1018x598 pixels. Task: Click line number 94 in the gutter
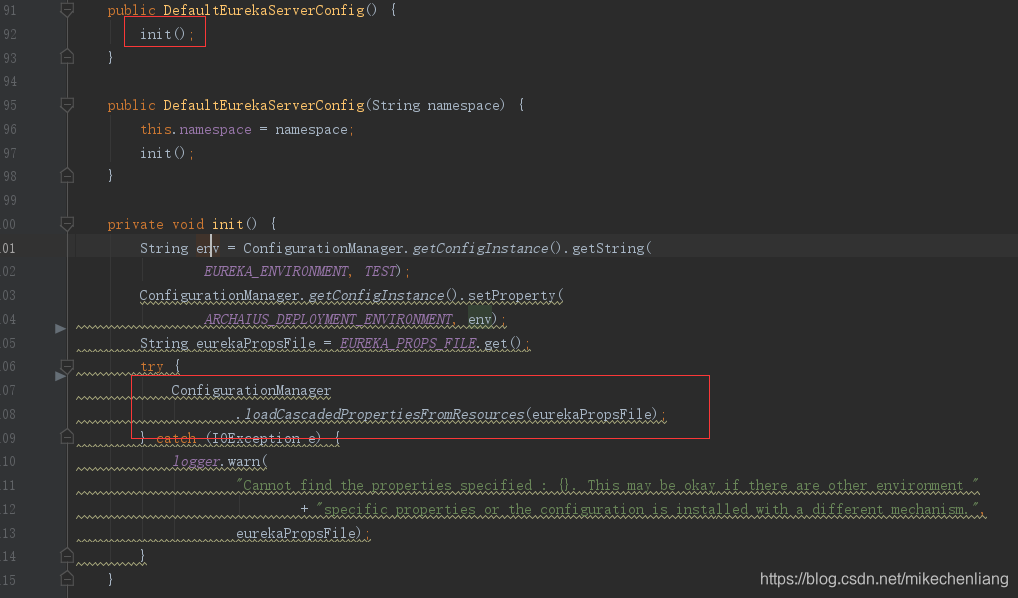pyautogui.click(x=9, y=81)
